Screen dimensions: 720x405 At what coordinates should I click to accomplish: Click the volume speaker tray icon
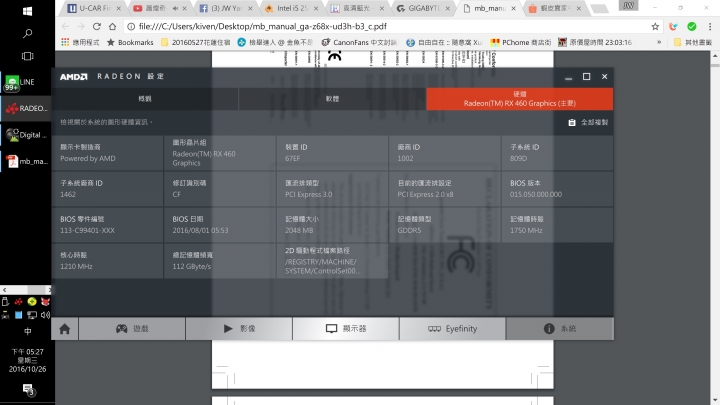[45, 315]
